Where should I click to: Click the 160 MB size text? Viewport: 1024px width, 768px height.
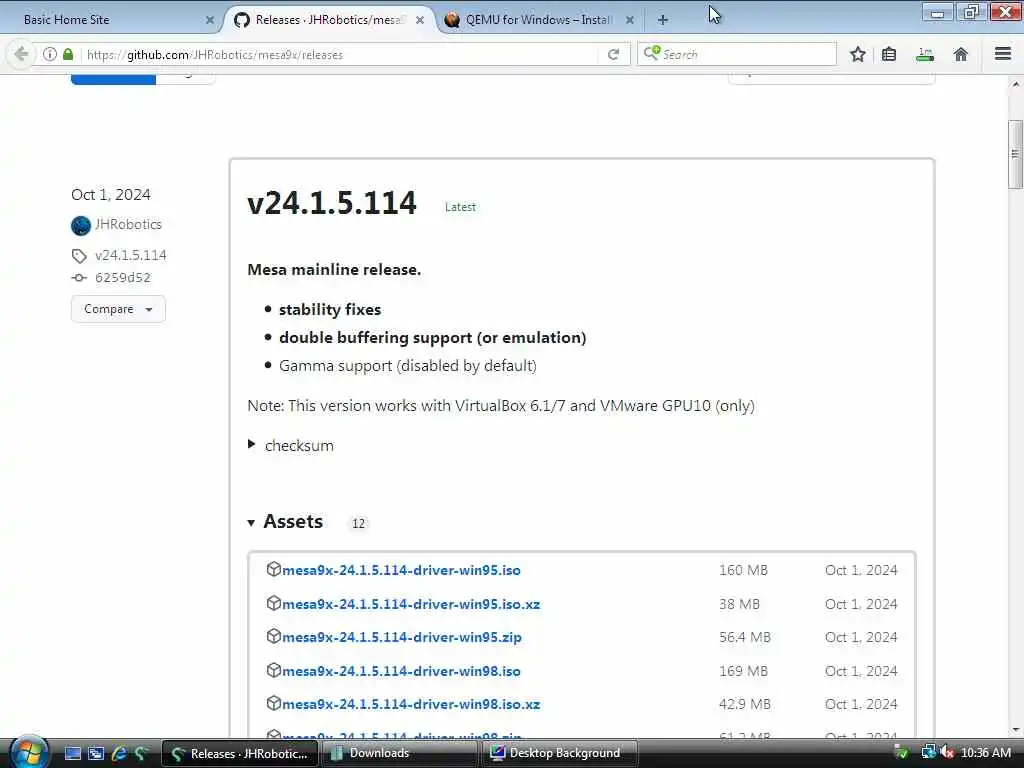click(743, 570)
